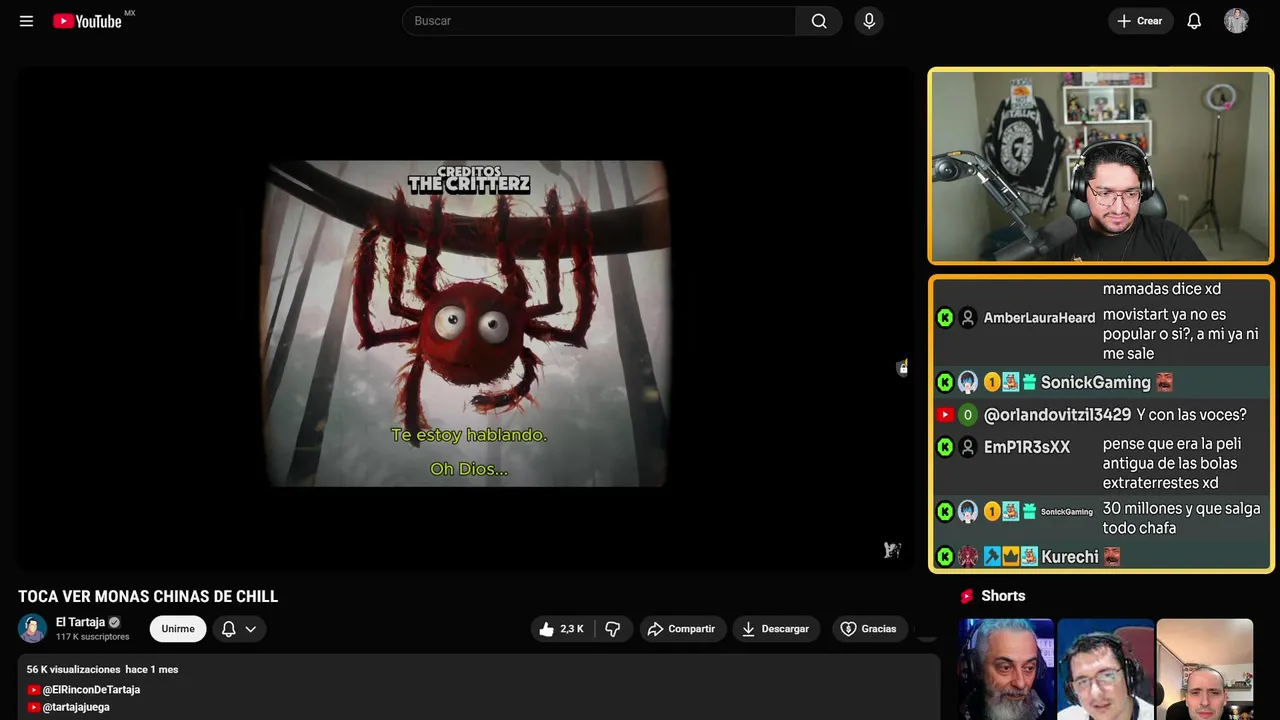Open the account avatar menu
The height and width of the screenshot is (720, 1280).
click(x=1236, y=21)
